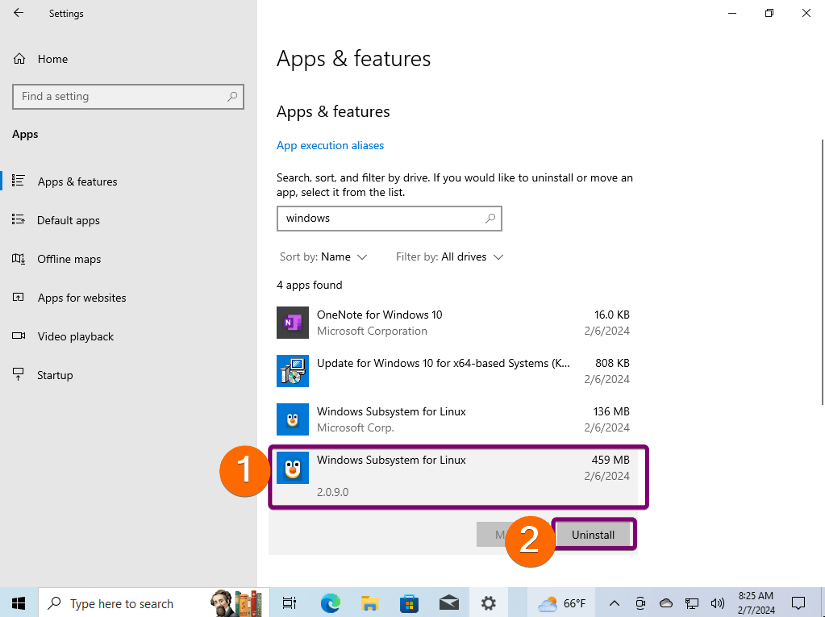Viewport: 825px width, 617px height.
Task: Click penguin icon of 136 MB WSL entry
Action: pyautogui.click(x=293, y=419)
